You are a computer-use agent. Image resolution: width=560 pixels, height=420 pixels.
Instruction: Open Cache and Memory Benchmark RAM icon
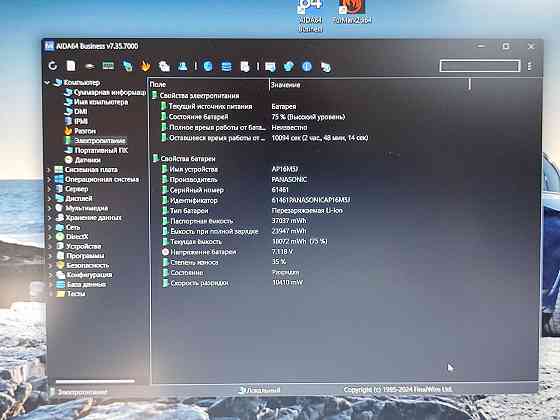coord(108,66)
